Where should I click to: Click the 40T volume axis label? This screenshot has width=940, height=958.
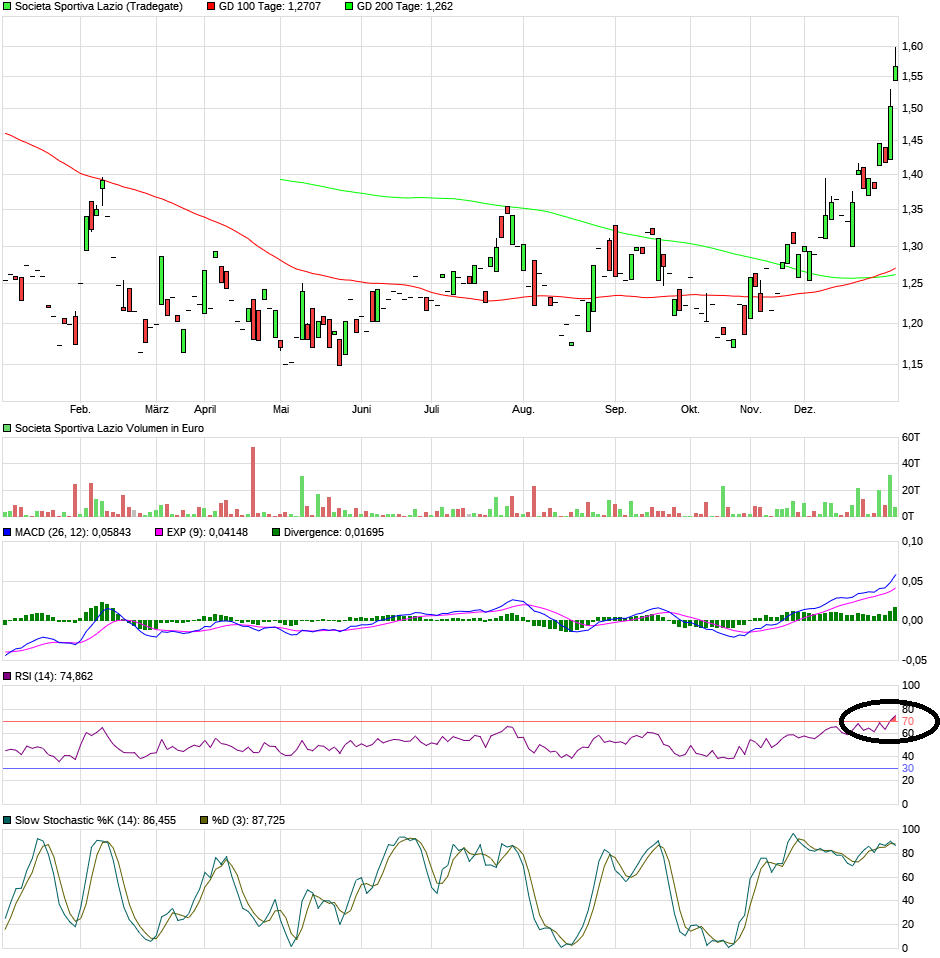coord(911,464)
